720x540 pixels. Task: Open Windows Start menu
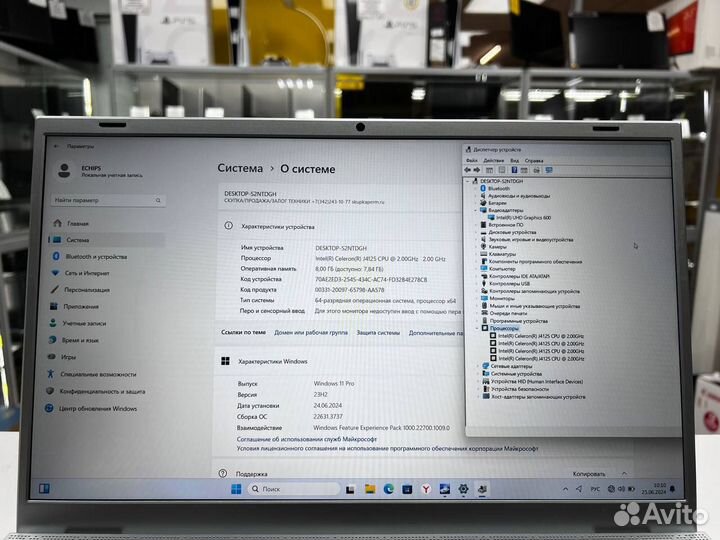click(236, 489)
